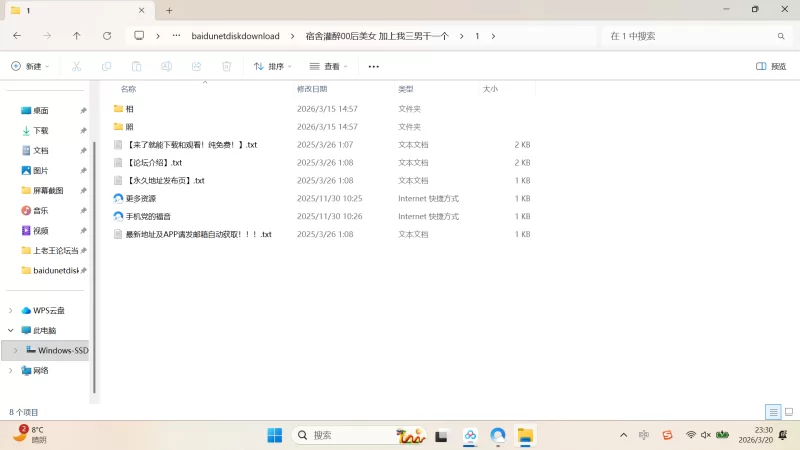Expand the 查看 view dropdown

(x=329, y=66)
